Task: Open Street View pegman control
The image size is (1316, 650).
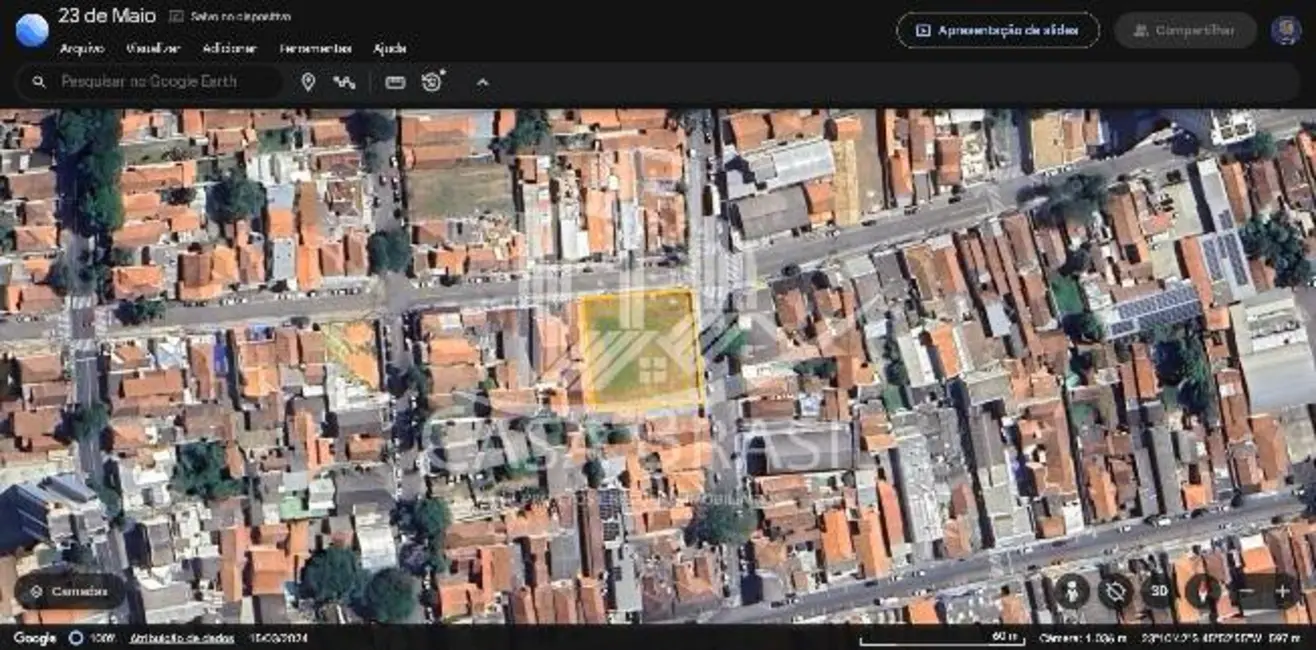Action: pyautogui.click(x=1071, y=591)
